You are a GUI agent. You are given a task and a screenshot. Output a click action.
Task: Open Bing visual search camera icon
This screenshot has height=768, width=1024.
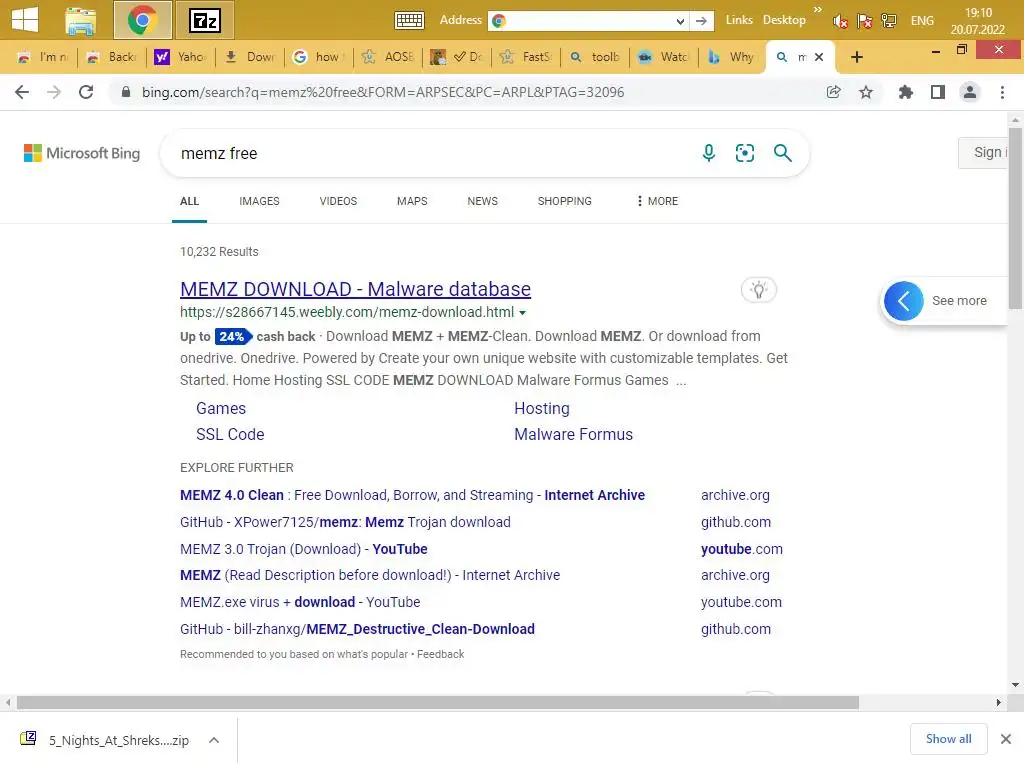click(x=744, y=153)
